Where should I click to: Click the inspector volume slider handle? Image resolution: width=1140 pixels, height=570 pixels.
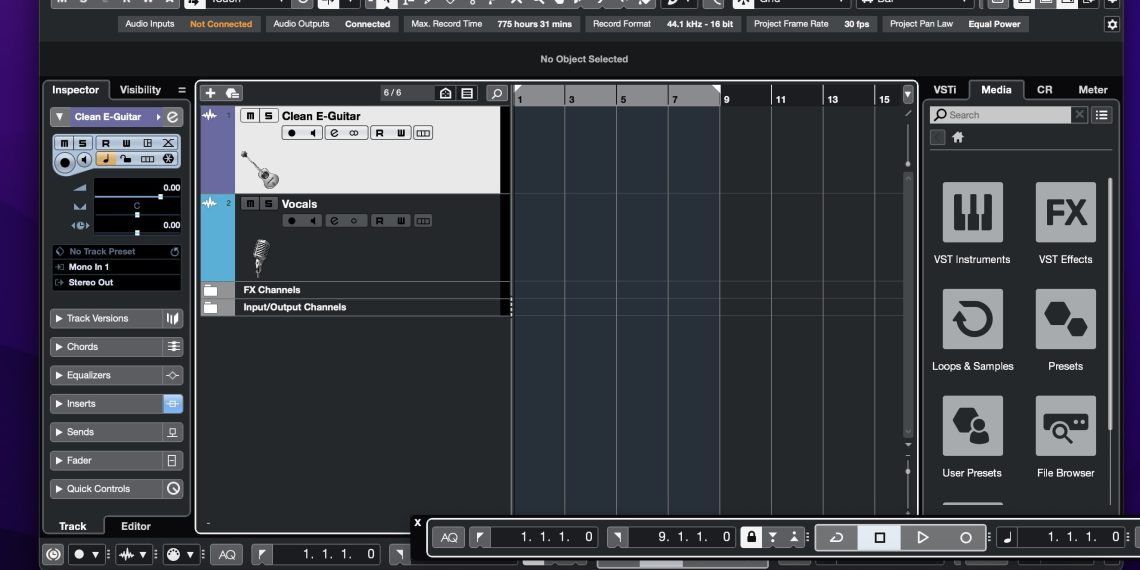point(160,196)
